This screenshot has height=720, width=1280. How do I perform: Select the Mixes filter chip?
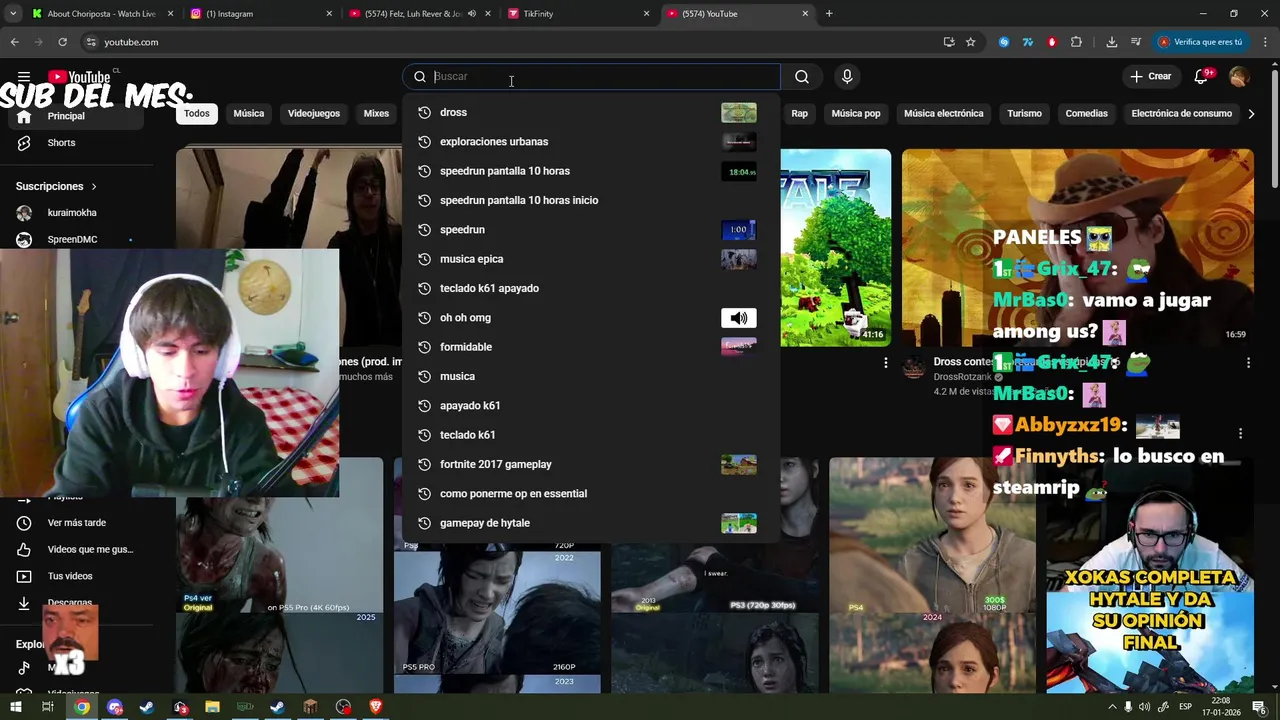click(376, 114)
